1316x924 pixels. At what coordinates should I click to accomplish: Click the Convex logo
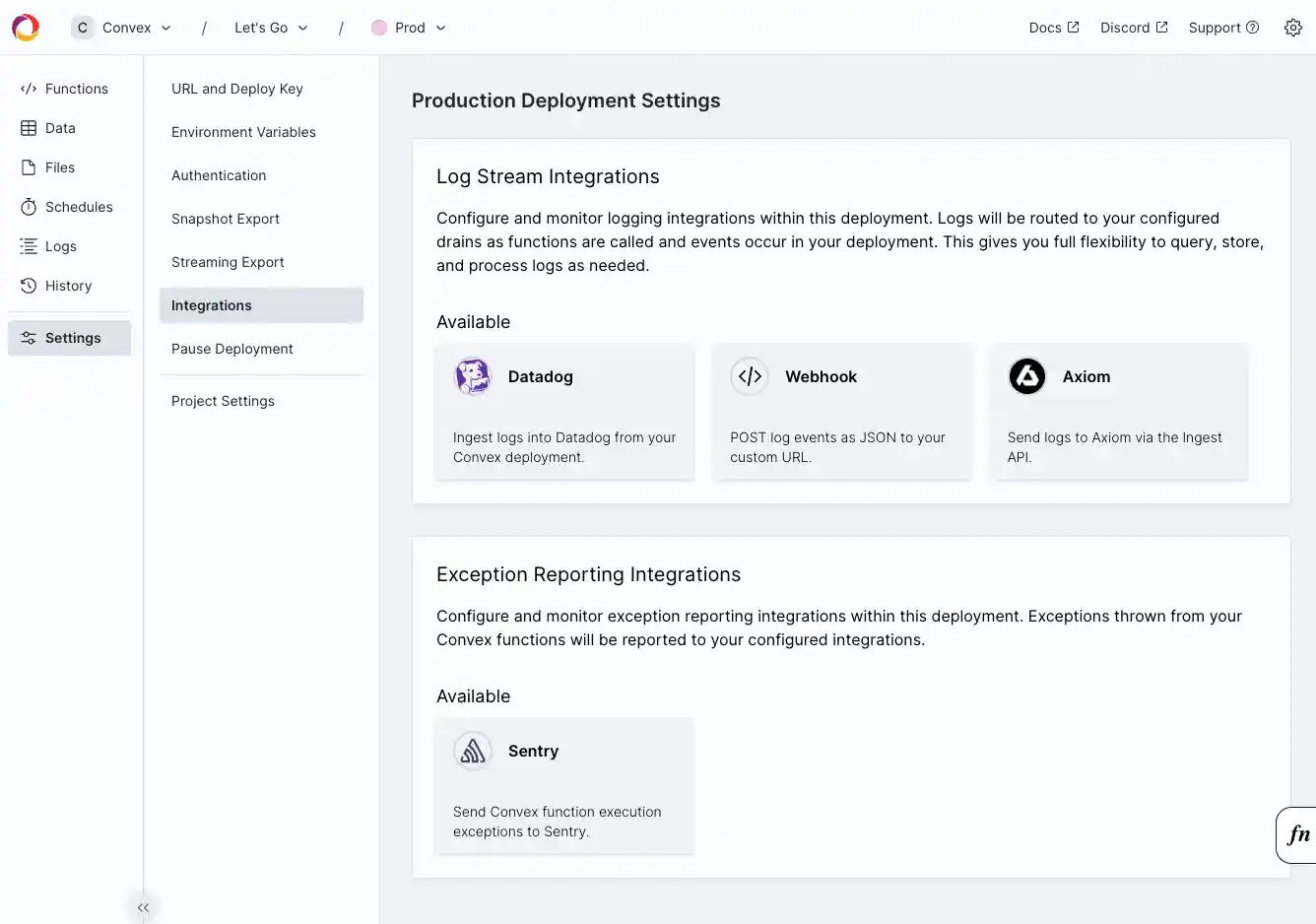25,27
